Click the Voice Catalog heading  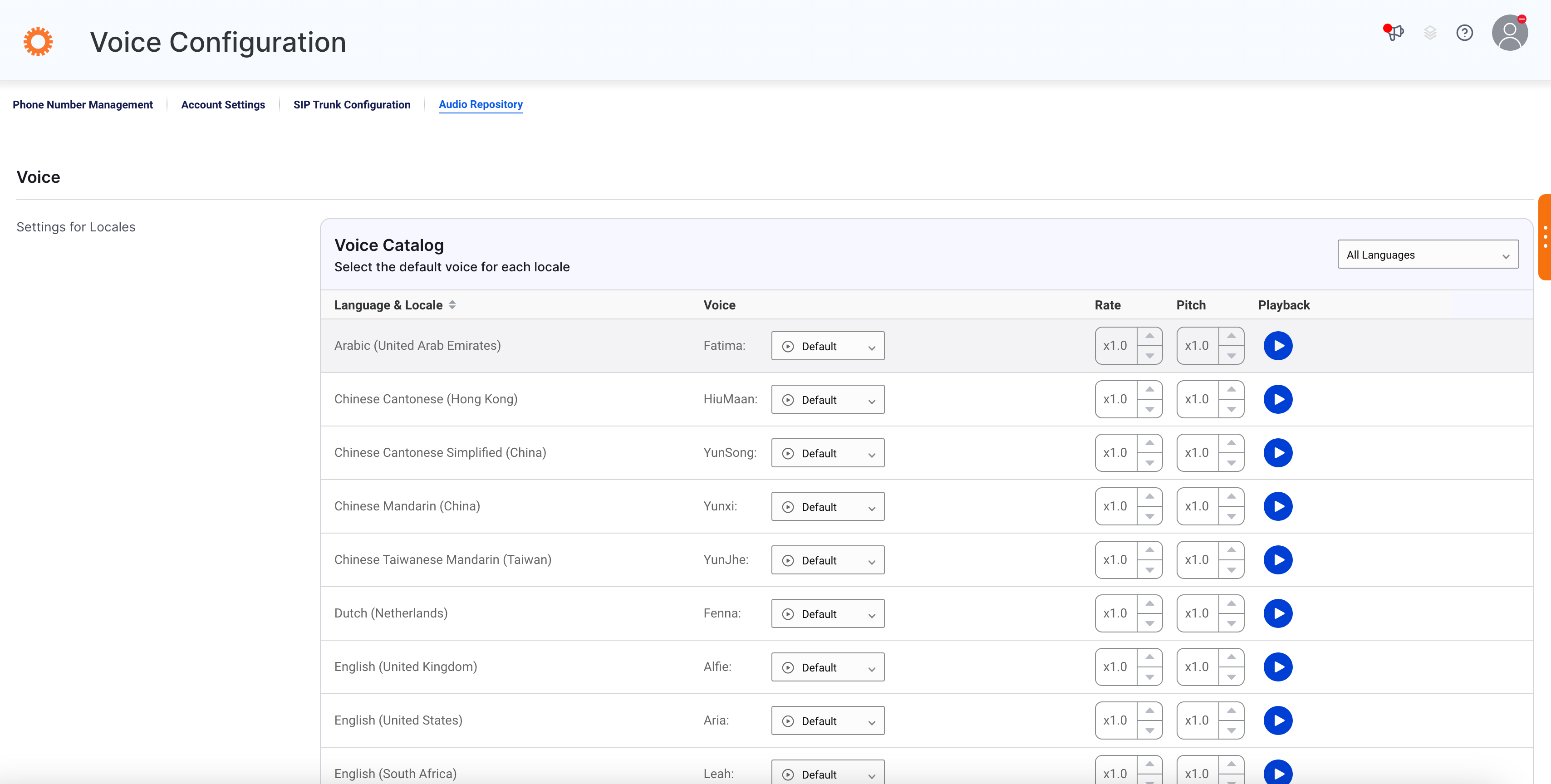click(389, 245)
